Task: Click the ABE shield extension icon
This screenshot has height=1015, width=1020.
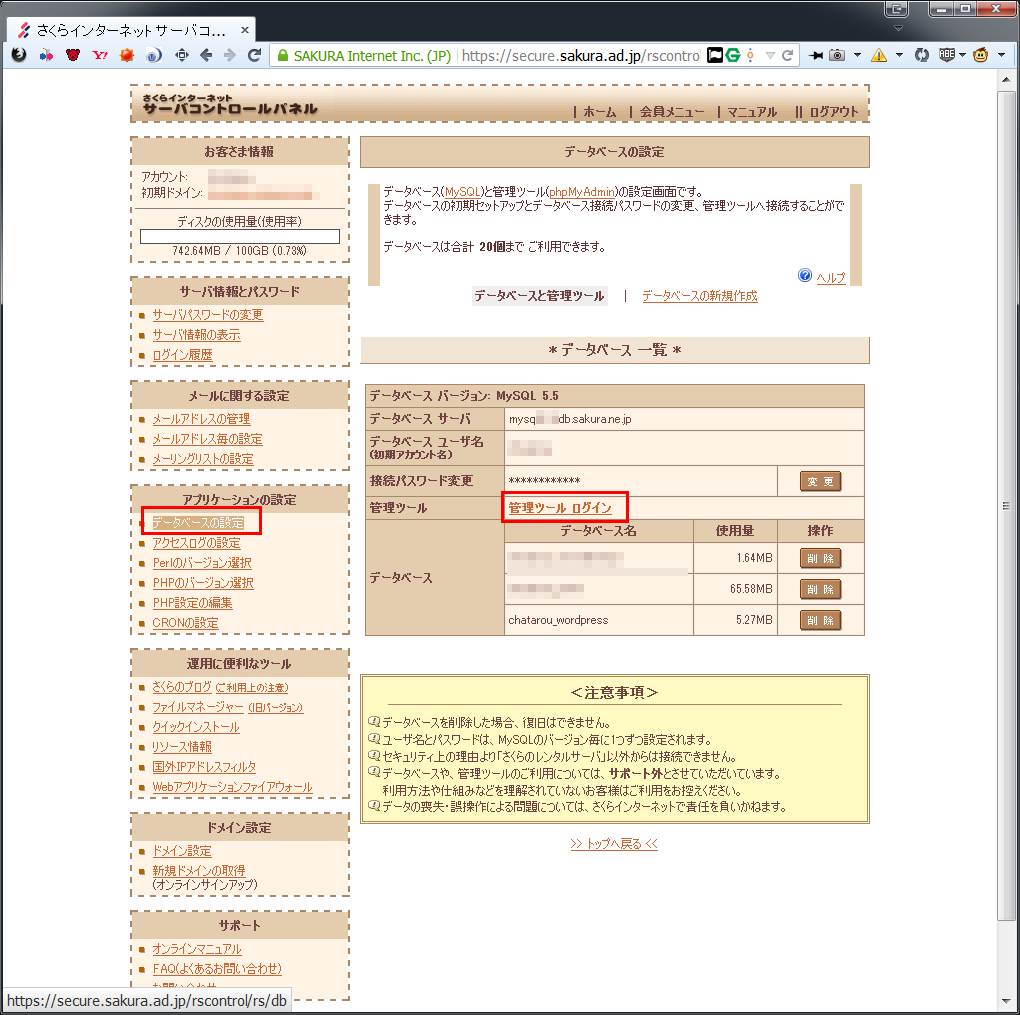Action: (x=947, y=55)
